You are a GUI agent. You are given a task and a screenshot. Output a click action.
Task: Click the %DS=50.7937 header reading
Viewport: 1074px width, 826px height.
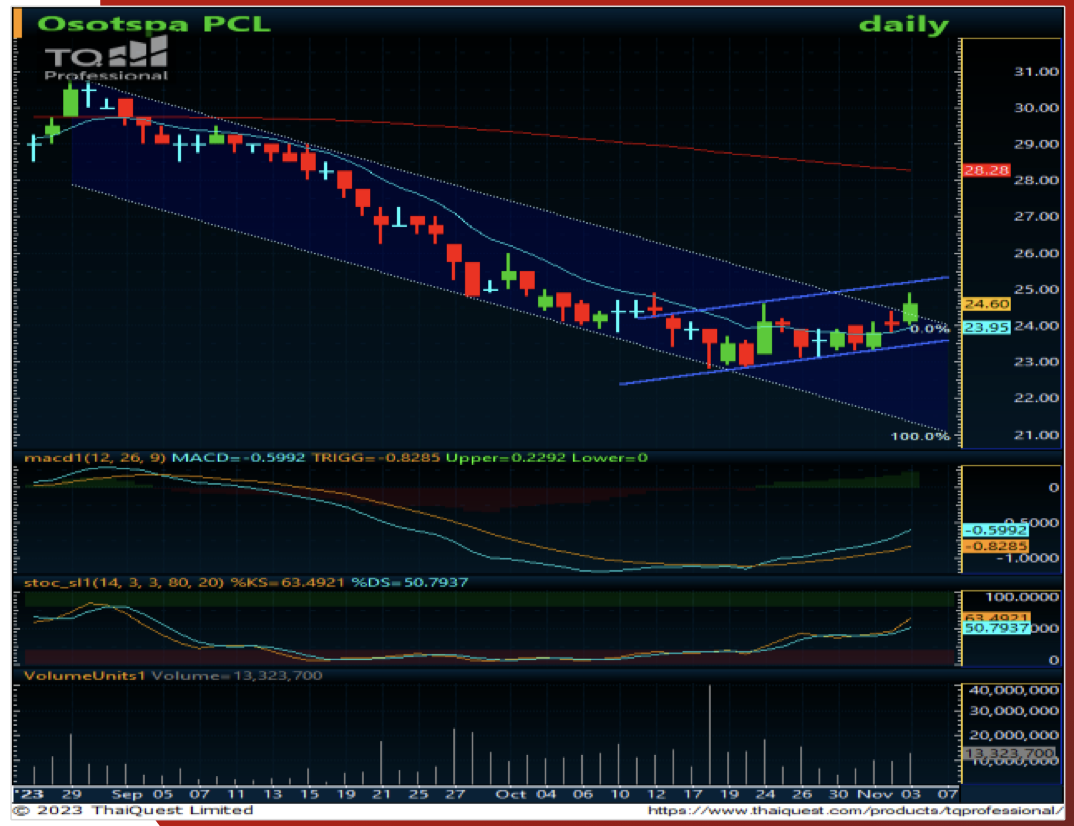click(x=410, y=583)
